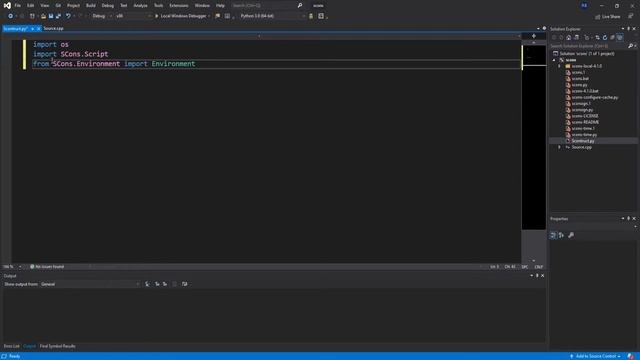640x360 pixels.
Task: Open the x86 platform dropdown
Action: (x=133, y=16)
